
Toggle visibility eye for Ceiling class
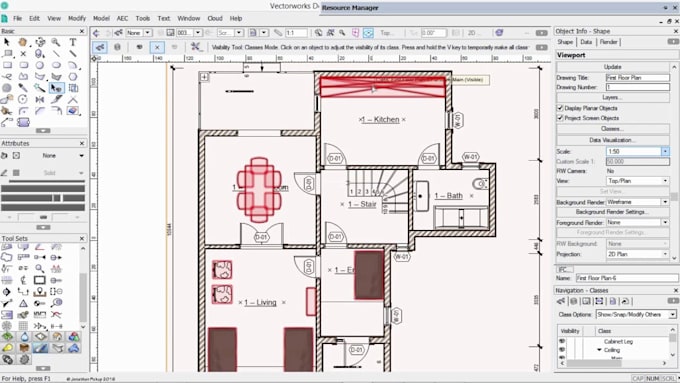tap(562, 350)
